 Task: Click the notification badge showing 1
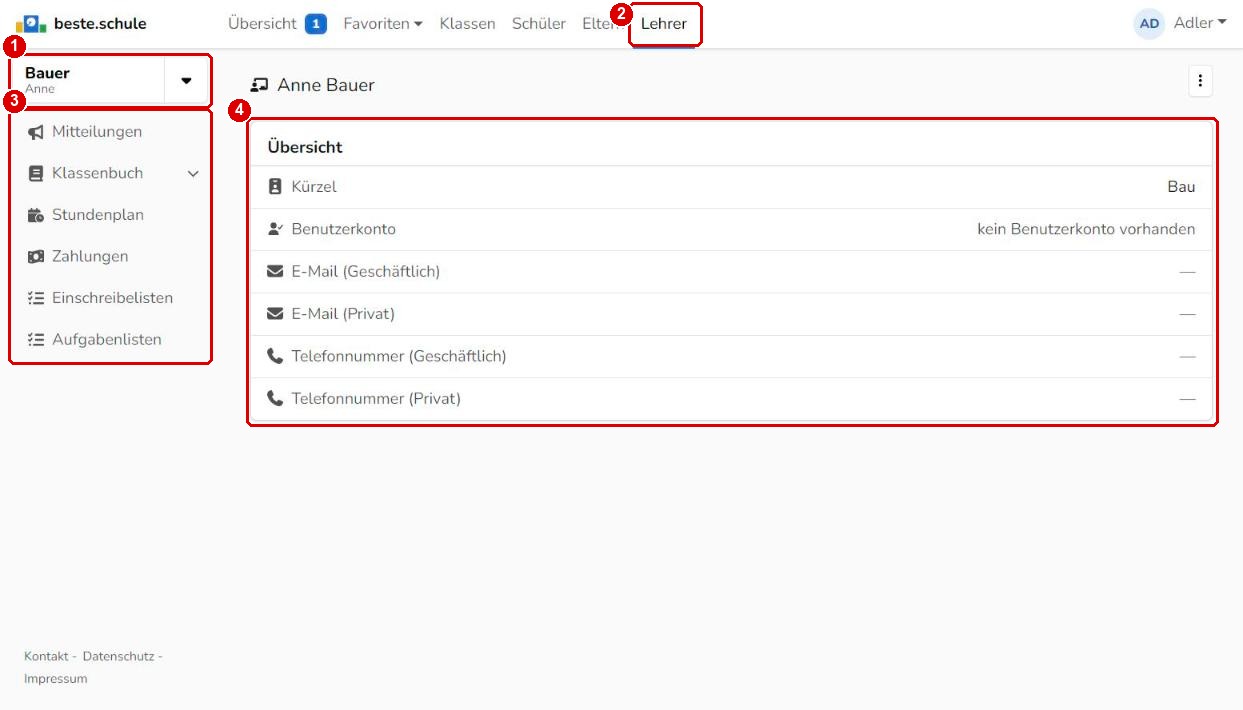click(316, 24)
